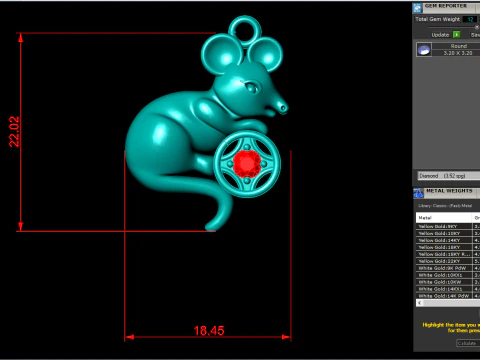Click the metal list scroll-left arrow
Screen dimensions: 480x360
click(420, 303)
